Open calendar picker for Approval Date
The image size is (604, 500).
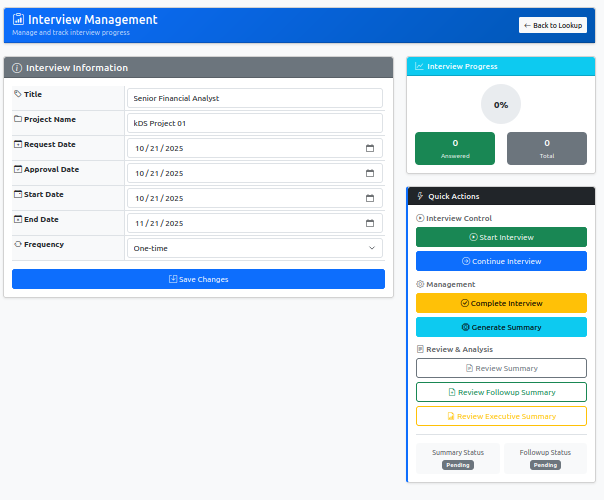click(x=369, y=173)
